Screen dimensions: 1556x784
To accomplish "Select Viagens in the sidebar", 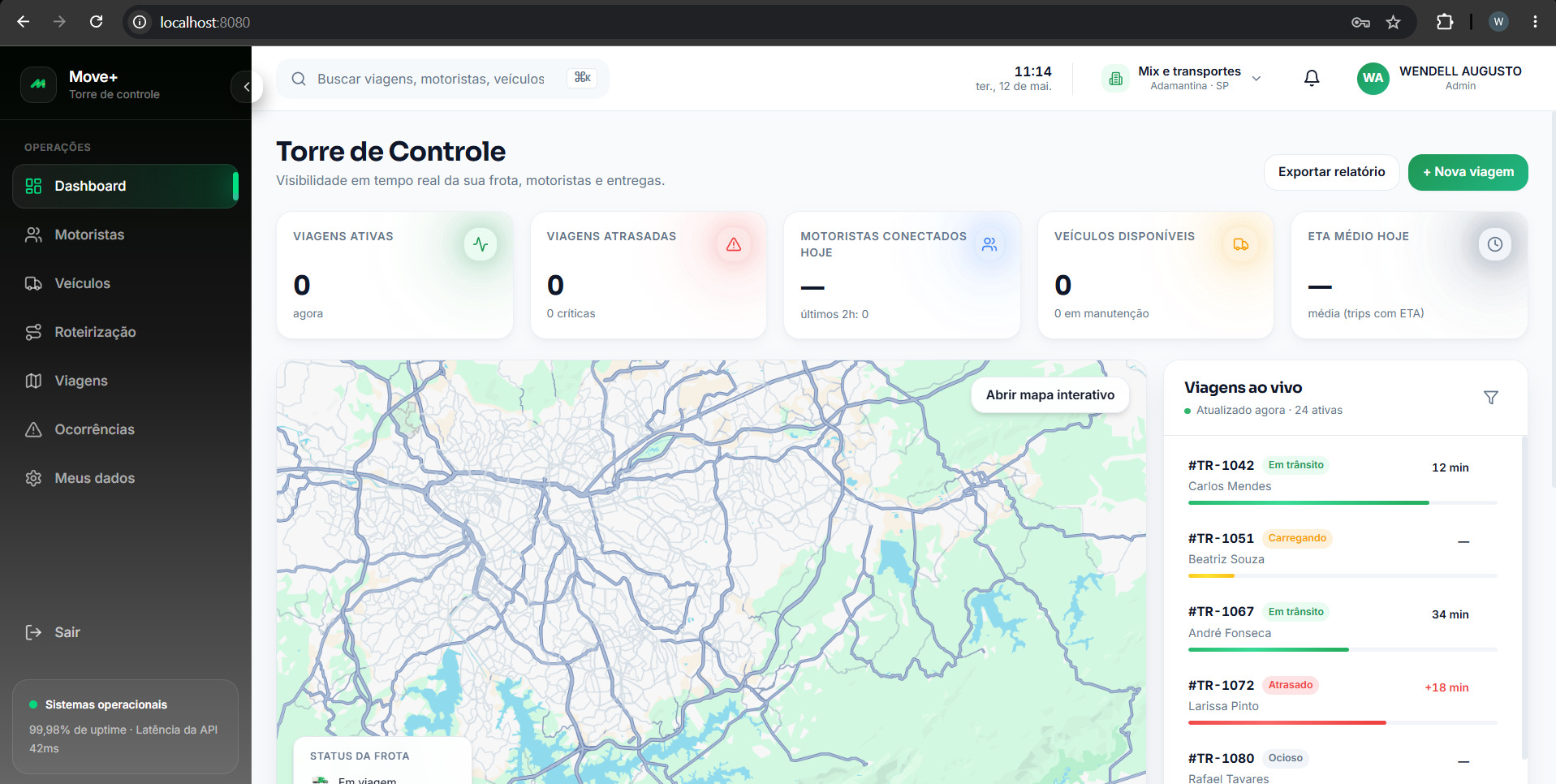I will (125, 381).
